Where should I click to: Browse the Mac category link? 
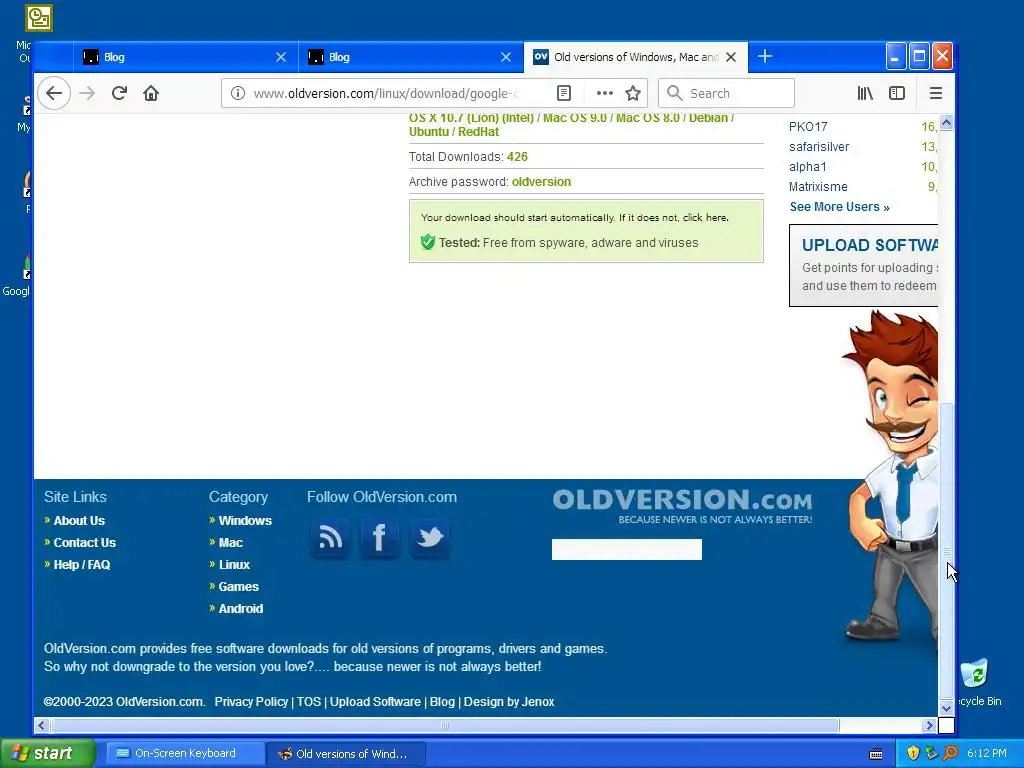tap(231, 543)
